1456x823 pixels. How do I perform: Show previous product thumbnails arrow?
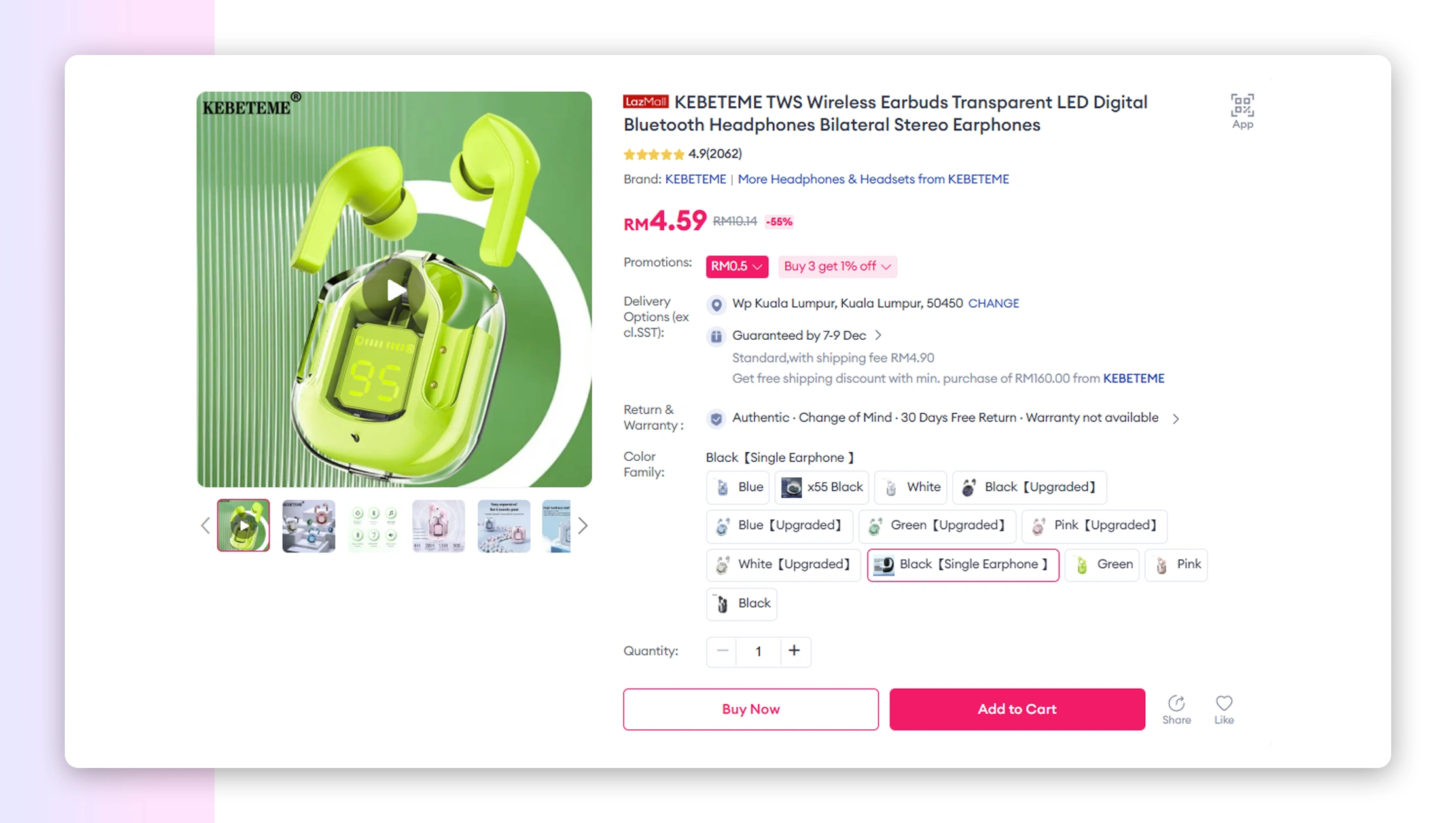pos(205,526)
